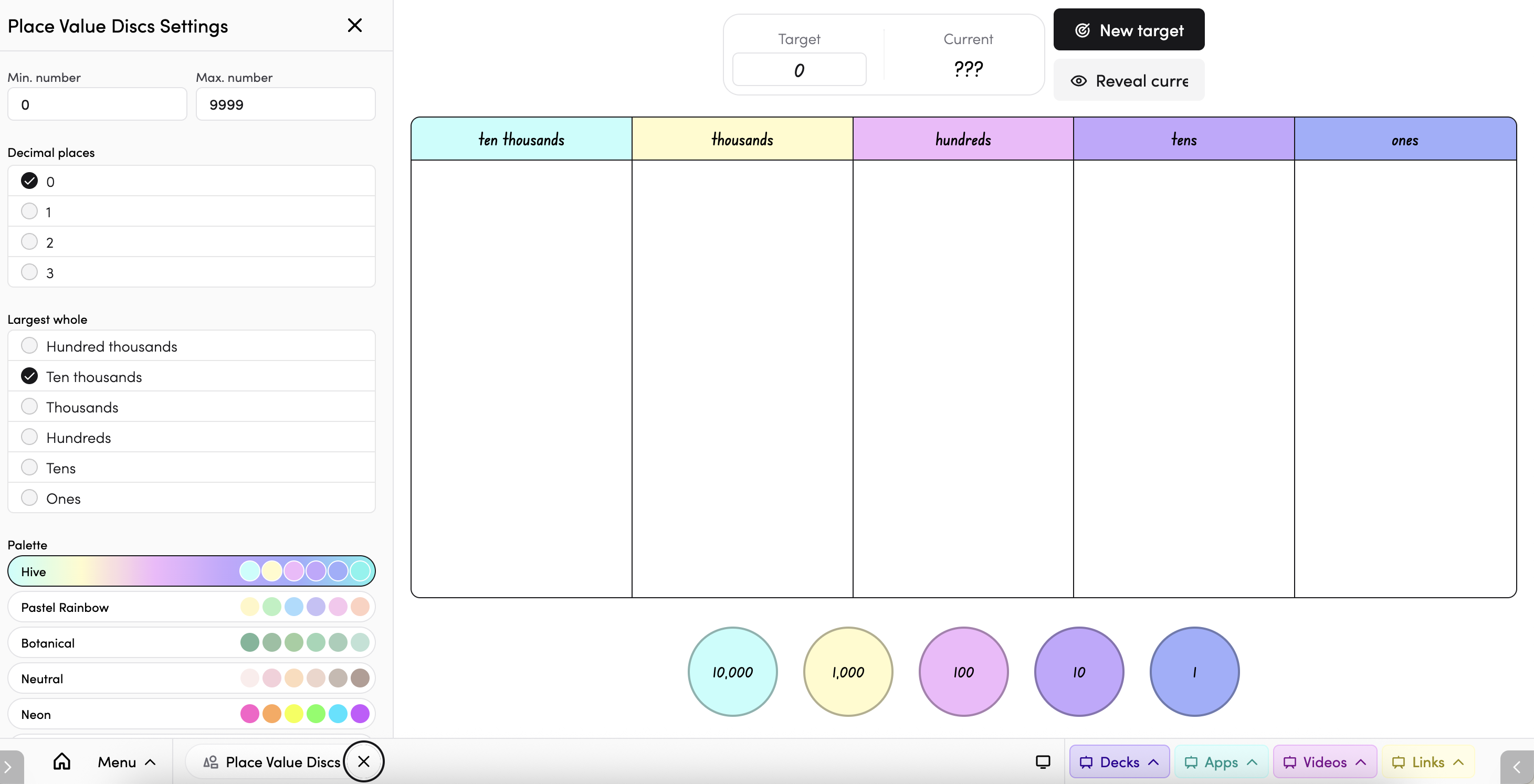
Task: Click the blue 1 disc
Action: [1194, 672]
